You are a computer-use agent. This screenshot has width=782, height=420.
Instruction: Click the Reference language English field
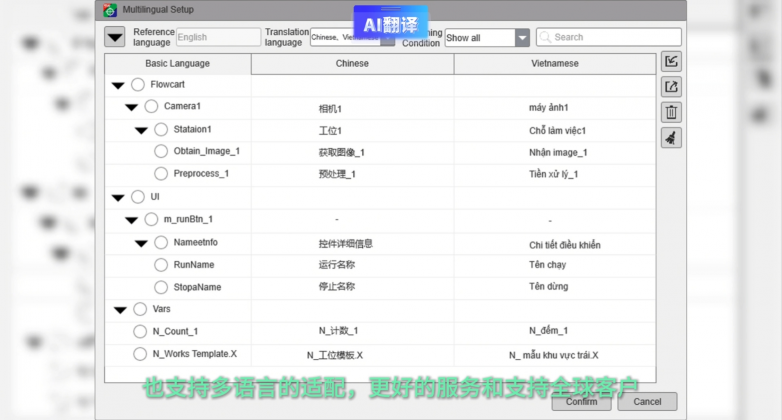pos(217,38)
